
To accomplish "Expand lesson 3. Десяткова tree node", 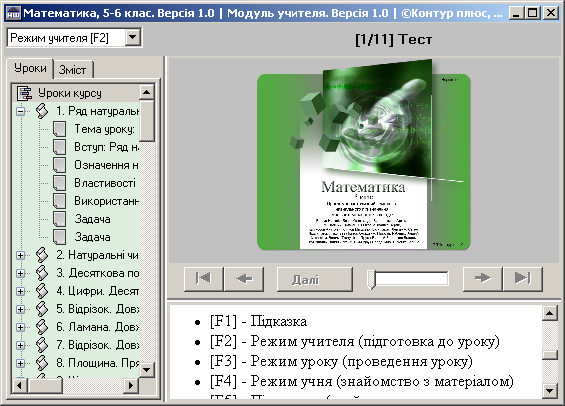I will pyautogui.click(x=21, y=273).
